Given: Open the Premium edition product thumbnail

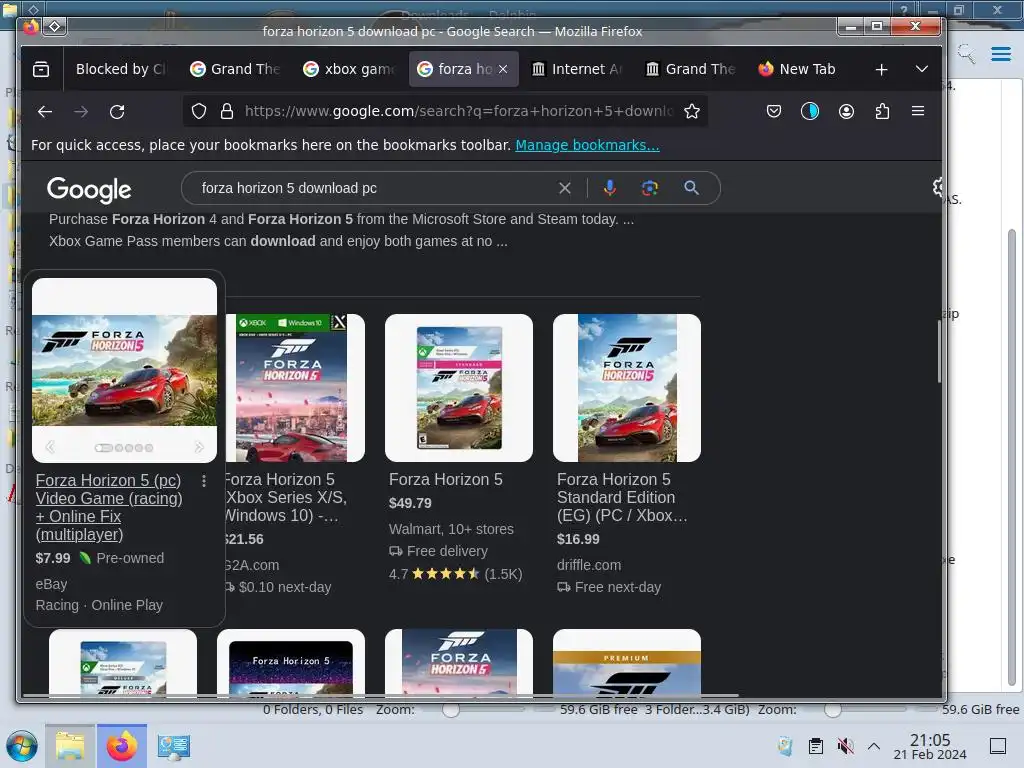Looking at the screenshot, I should [627, 662].
